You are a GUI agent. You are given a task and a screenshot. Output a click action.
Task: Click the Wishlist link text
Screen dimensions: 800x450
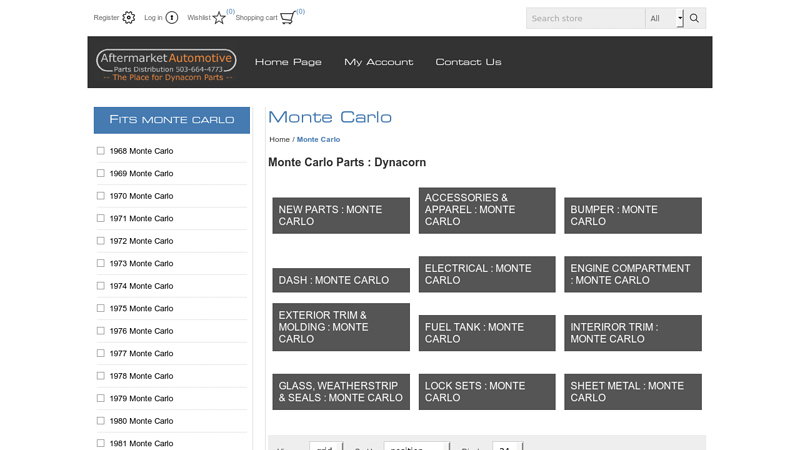(x=199, y=18)
